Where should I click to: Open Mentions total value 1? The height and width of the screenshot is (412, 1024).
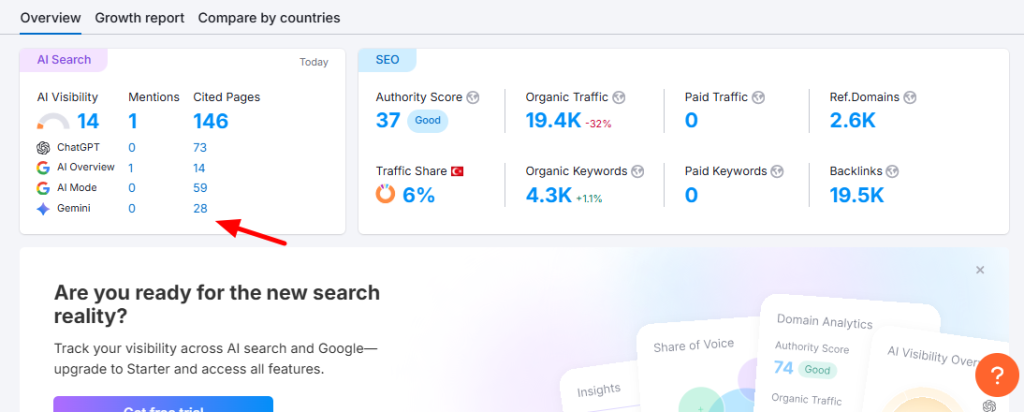(133, 121)
